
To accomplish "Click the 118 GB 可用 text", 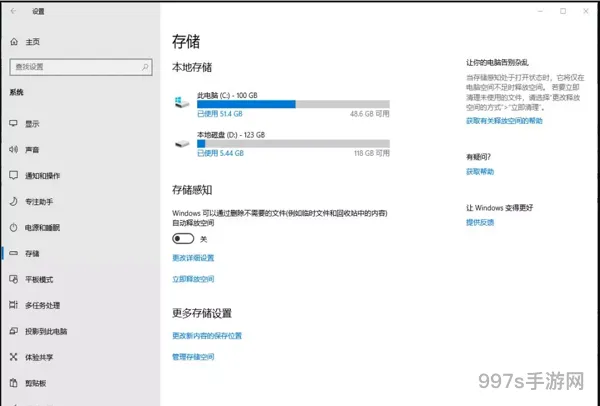I will tap(371, 153).
